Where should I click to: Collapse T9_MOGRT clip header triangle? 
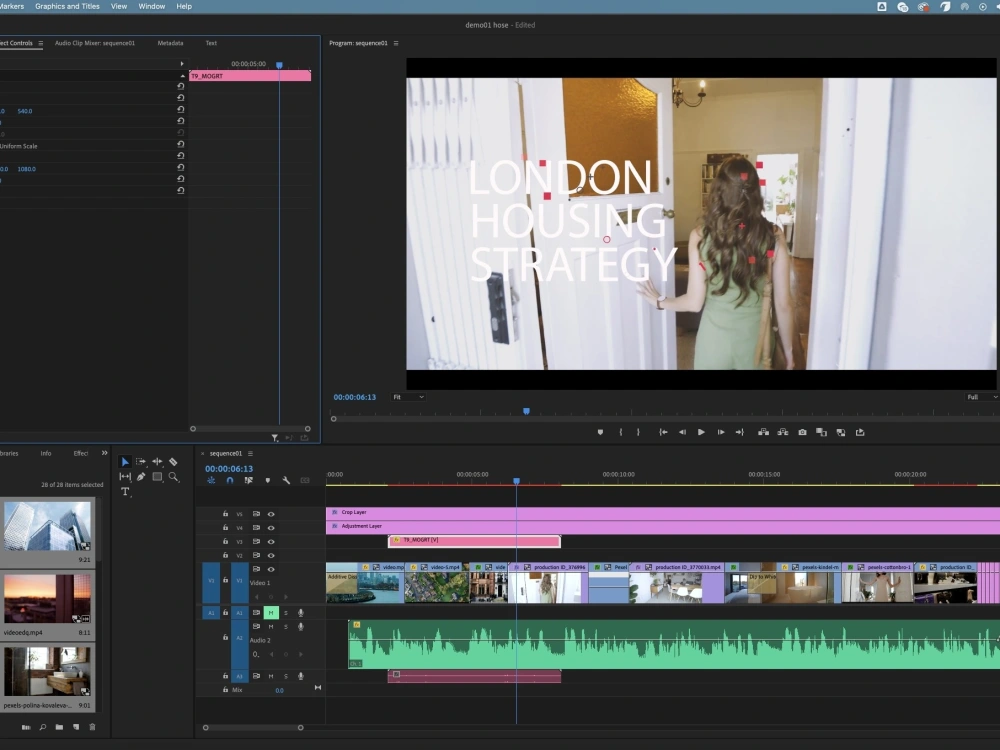click(182, 76)
